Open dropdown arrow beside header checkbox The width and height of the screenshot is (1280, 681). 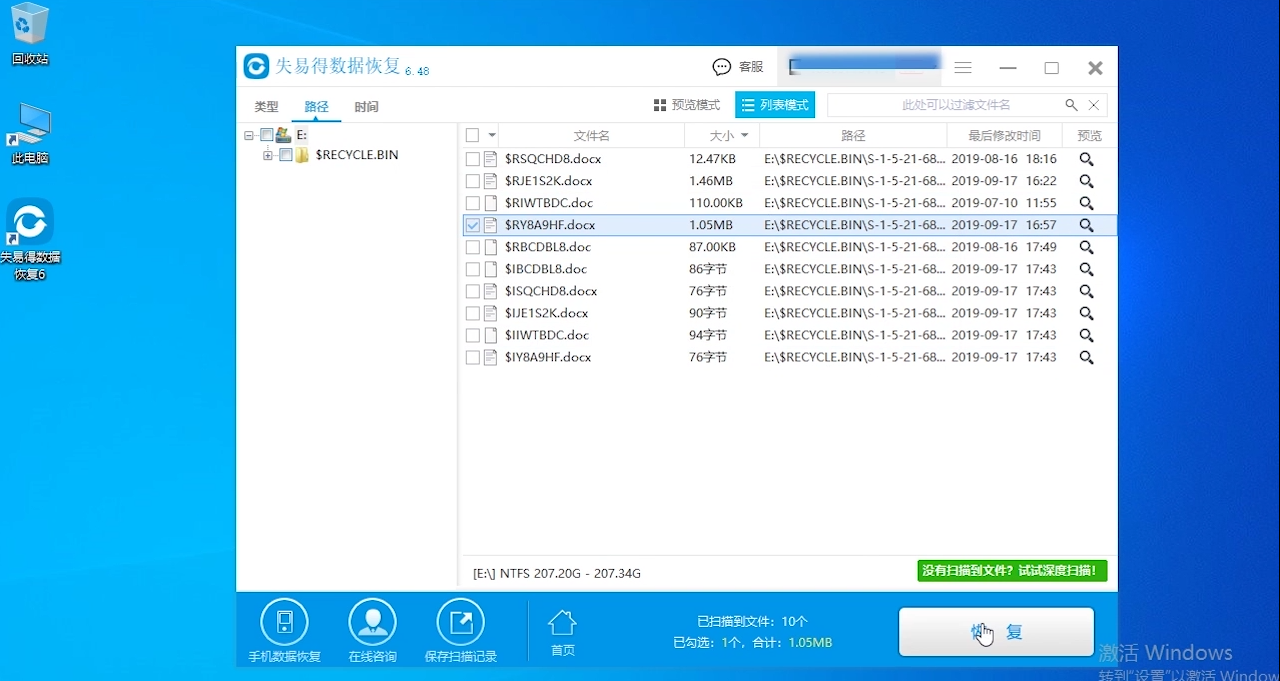(491, 135)
